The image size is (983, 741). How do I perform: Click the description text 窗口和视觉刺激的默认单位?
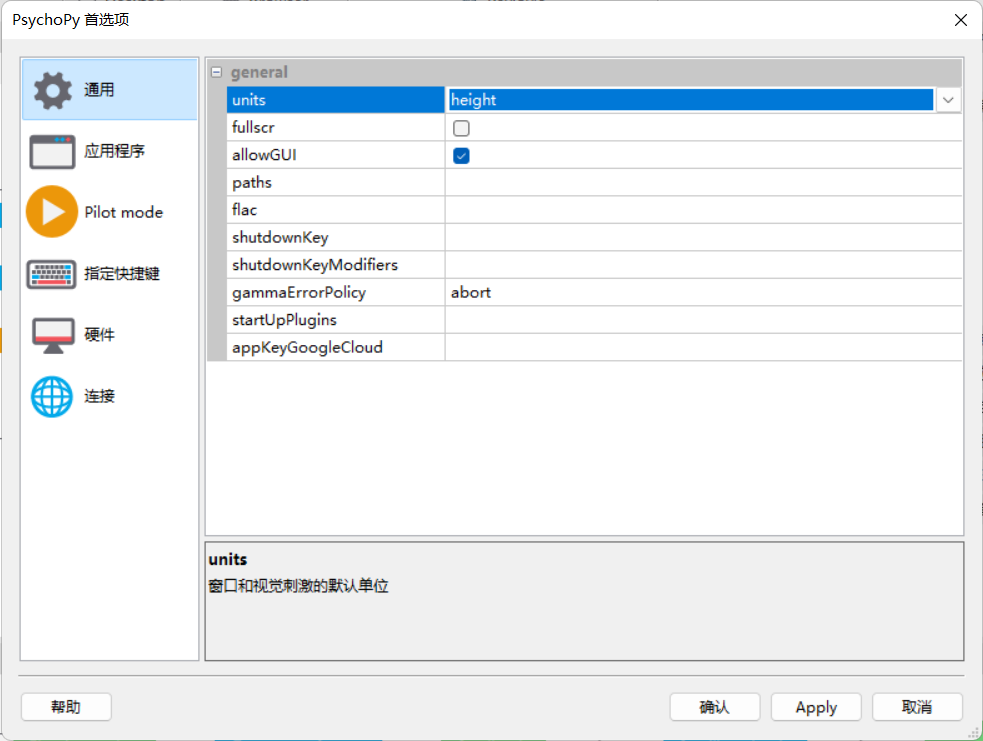[x=298, y=586]
